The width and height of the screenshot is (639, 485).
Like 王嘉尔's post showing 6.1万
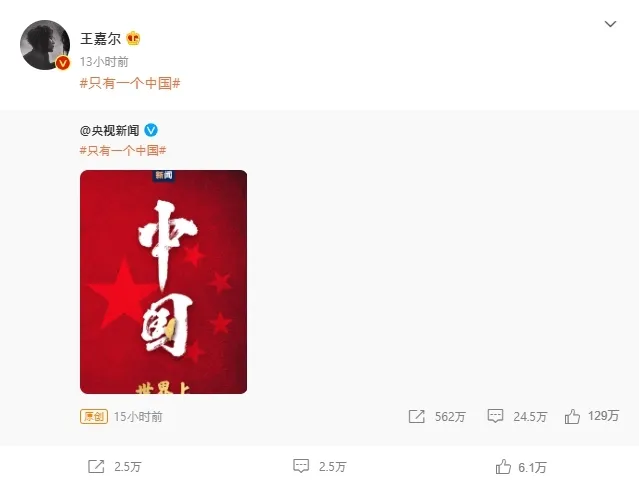click(503, 466)
